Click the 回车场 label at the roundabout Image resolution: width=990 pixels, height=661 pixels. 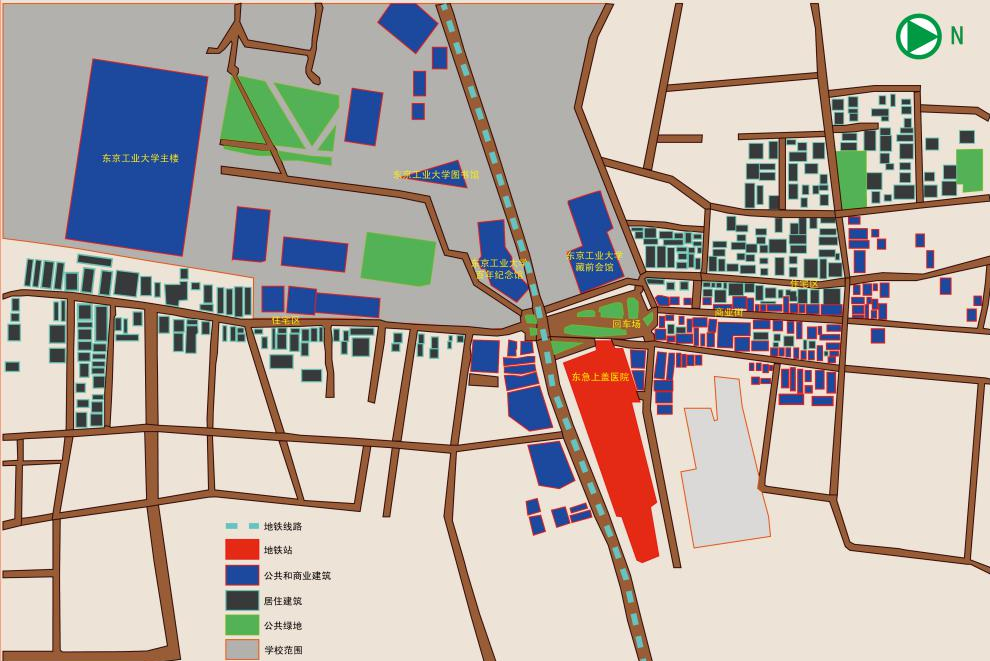pyautogui.click(x=626, y=323)
